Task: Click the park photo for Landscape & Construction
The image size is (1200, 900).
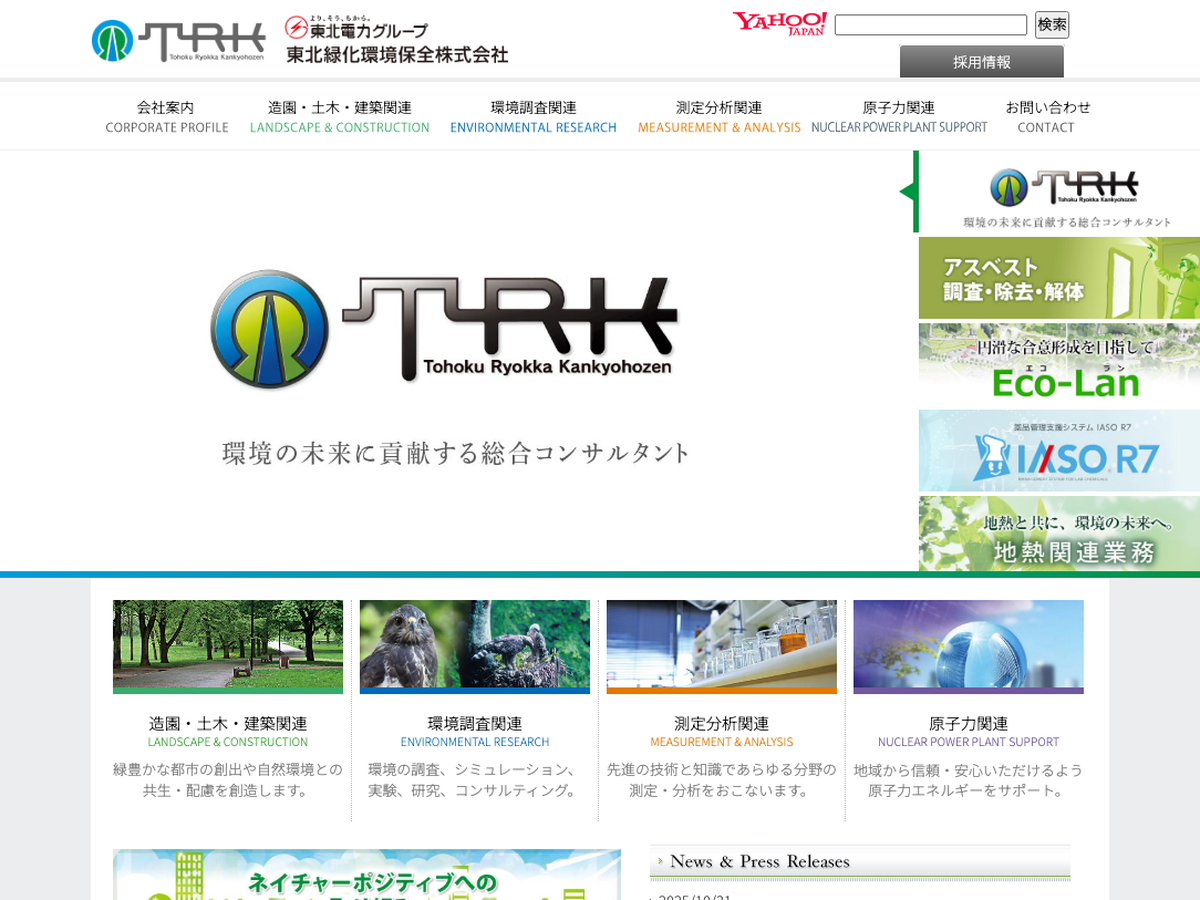Action: click(x=228, y=645)
